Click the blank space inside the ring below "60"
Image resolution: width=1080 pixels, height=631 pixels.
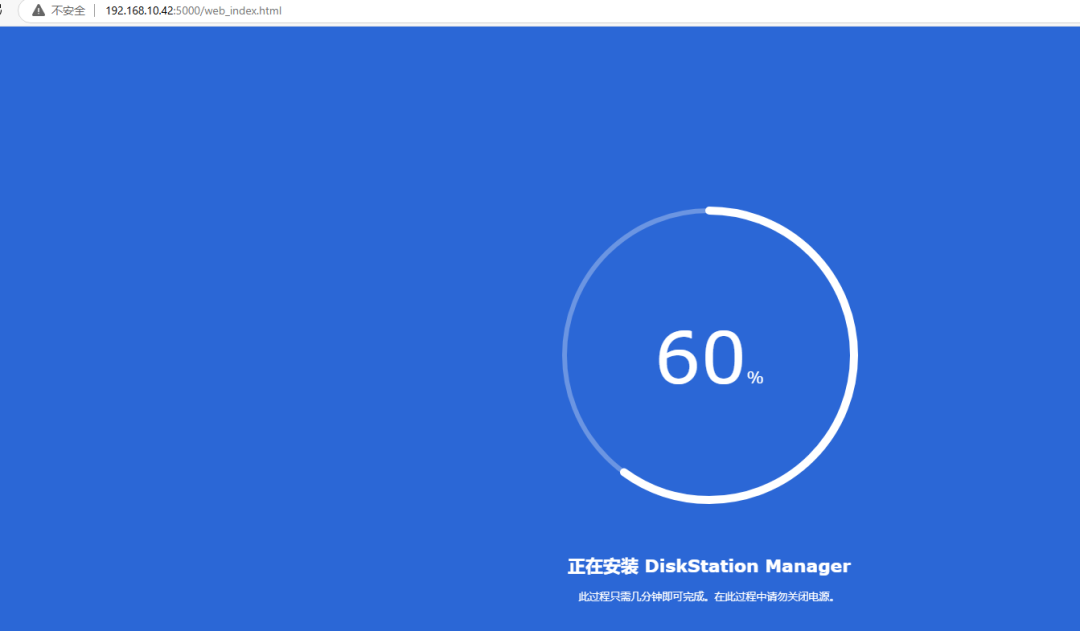[710, 440]
